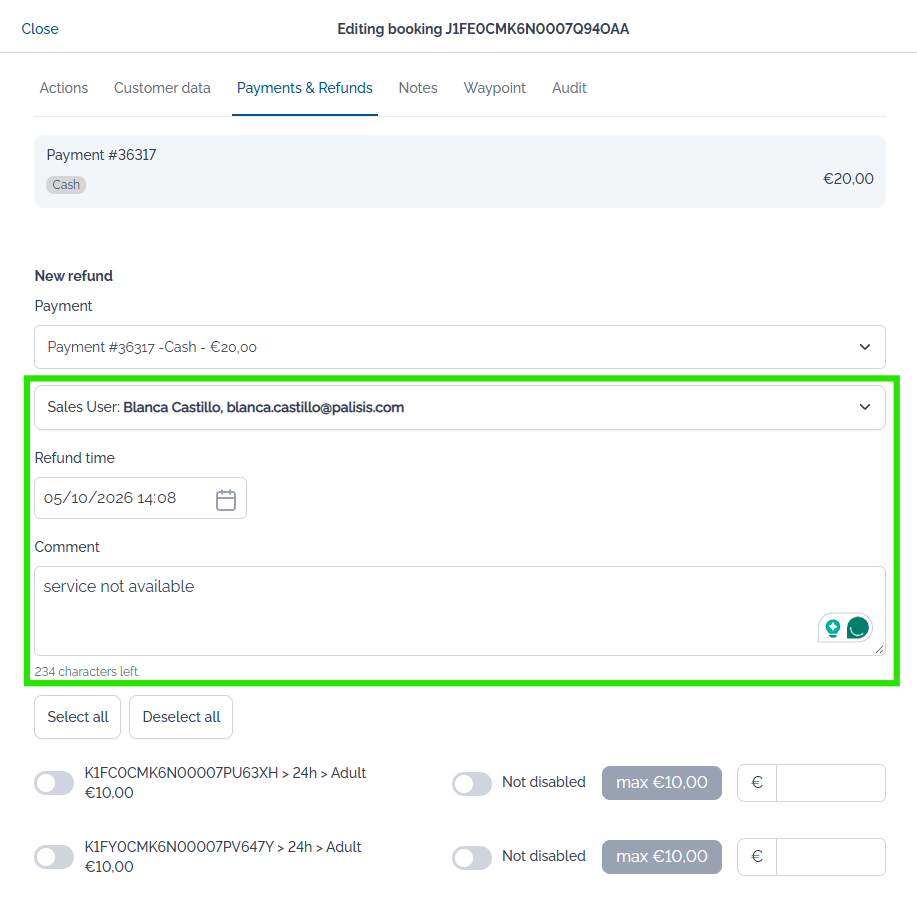
Task: Toggle refund for ticket K1FC0CMK6N00007PU63XH
Action: coord(54,783)
